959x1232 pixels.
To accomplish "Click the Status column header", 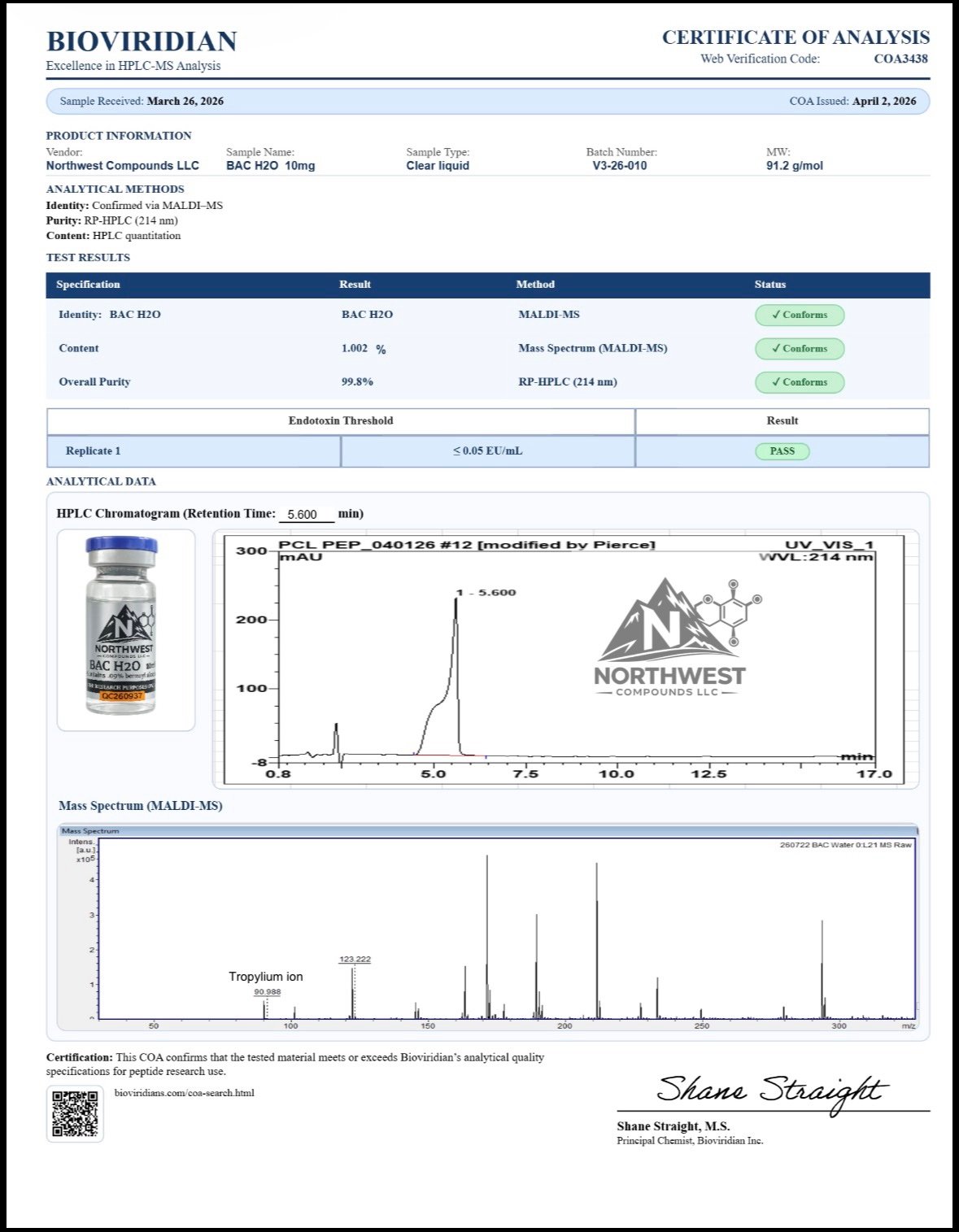I will [769, 285].
